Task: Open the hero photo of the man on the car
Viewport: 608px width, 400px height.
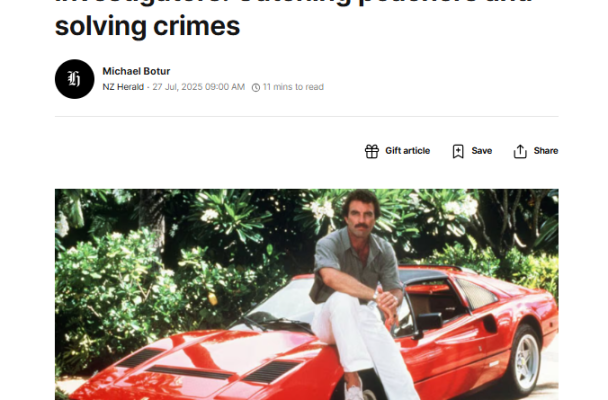Action: (306, 294)
